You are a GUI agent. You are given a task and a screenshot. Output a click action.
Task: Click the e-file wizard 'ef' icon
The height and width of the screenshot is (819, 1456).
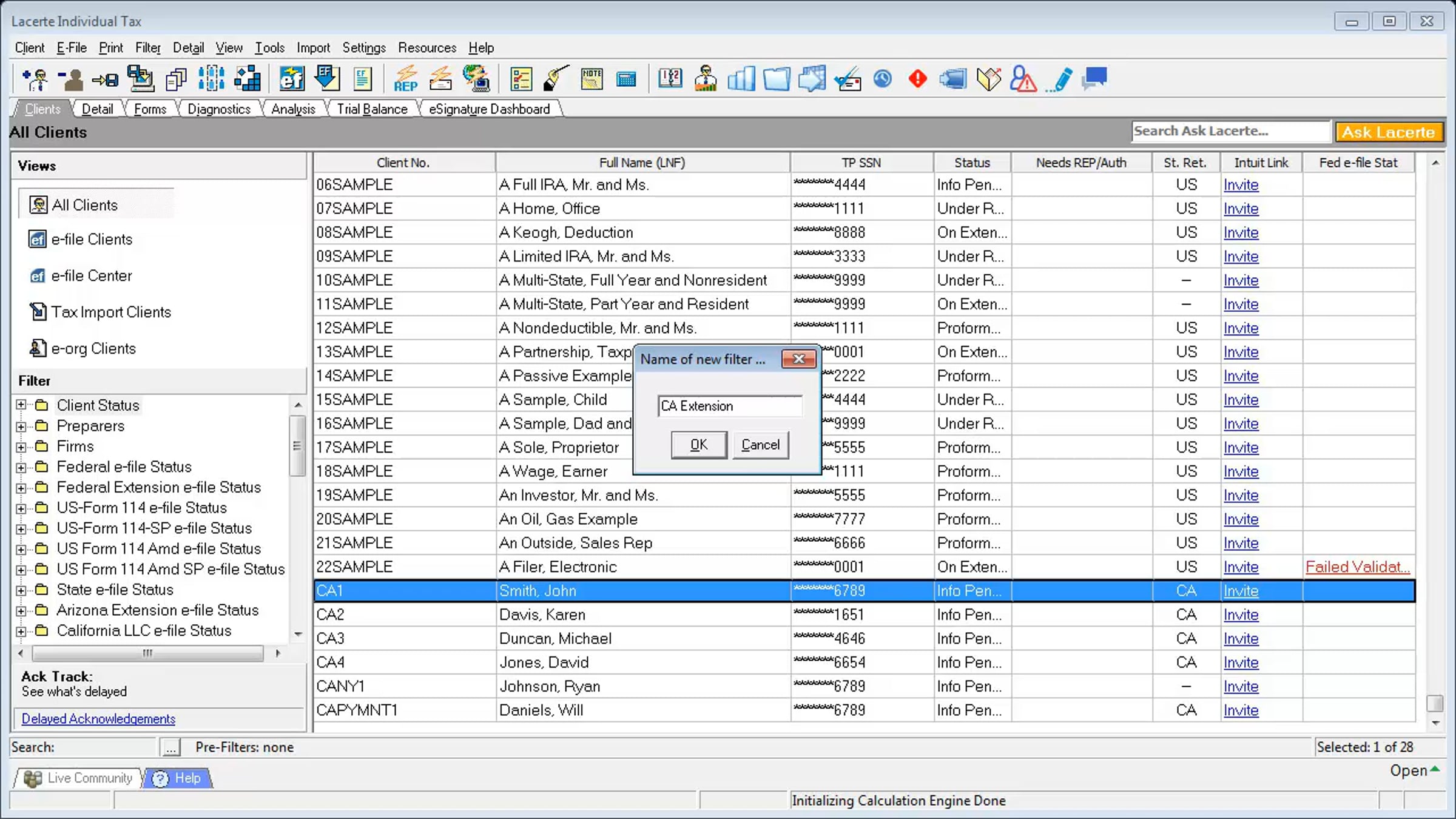coord(292,79)
